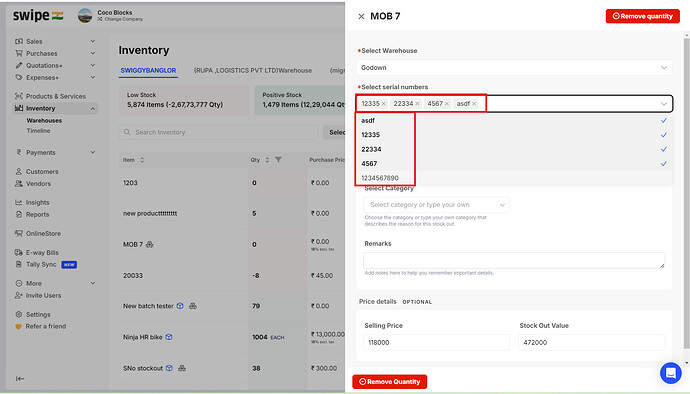Expand the Sales menu chevron
The image size is (690, 394).
[x=93, y=41]
